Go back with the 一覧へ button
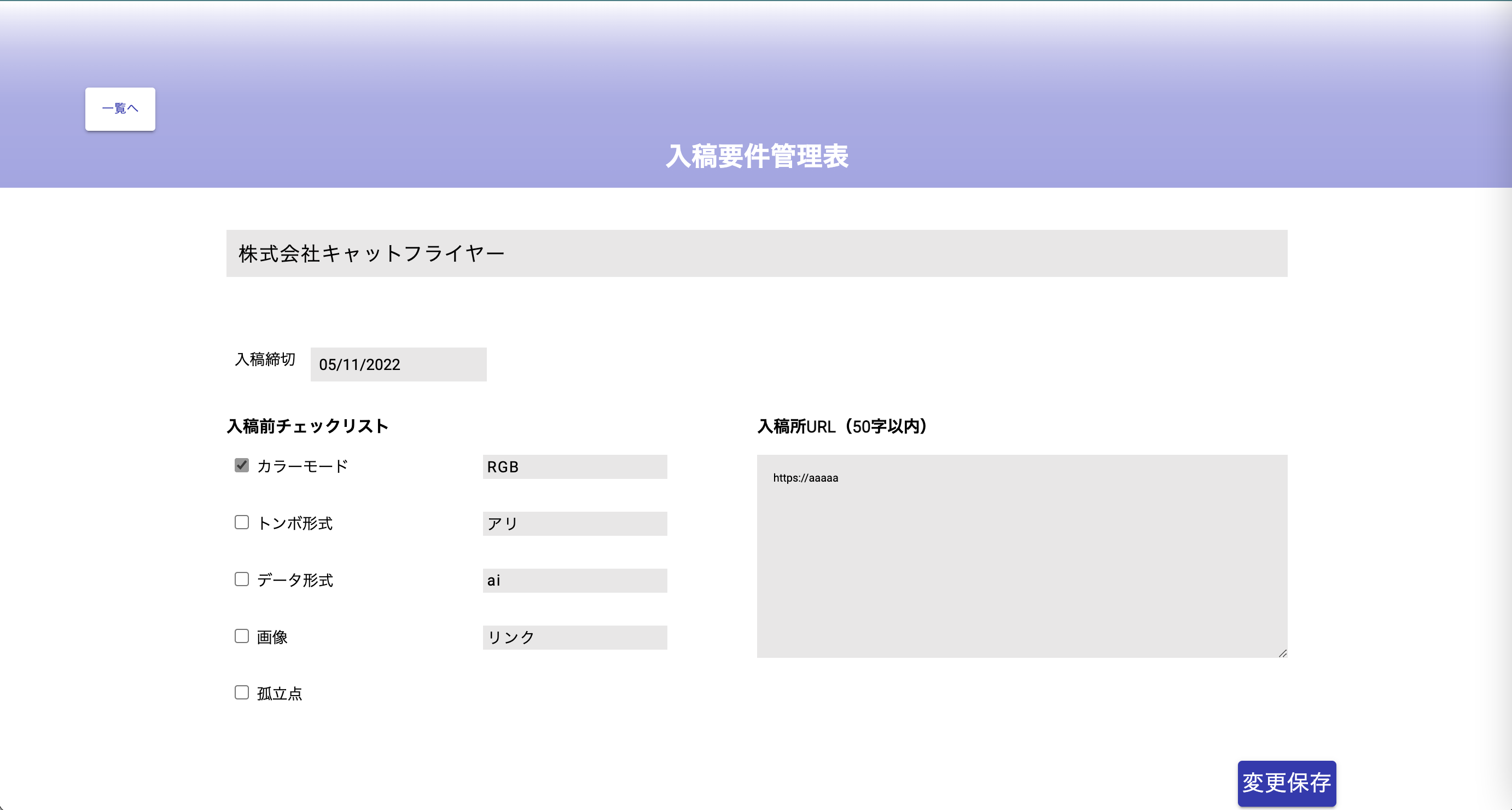This screenshot has height=810, width=1512. pyautogui.click(x=120, y=109)
